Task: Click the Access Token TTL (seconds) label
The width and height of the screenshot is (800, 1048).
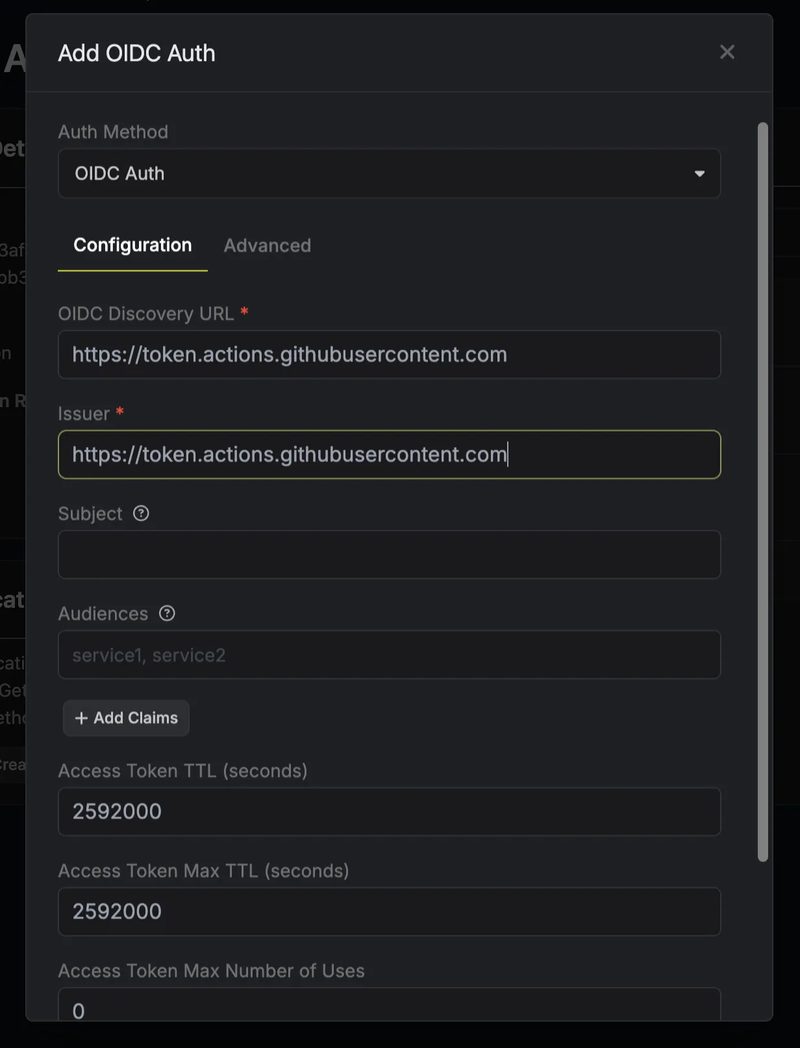Action: coord(183,770)
